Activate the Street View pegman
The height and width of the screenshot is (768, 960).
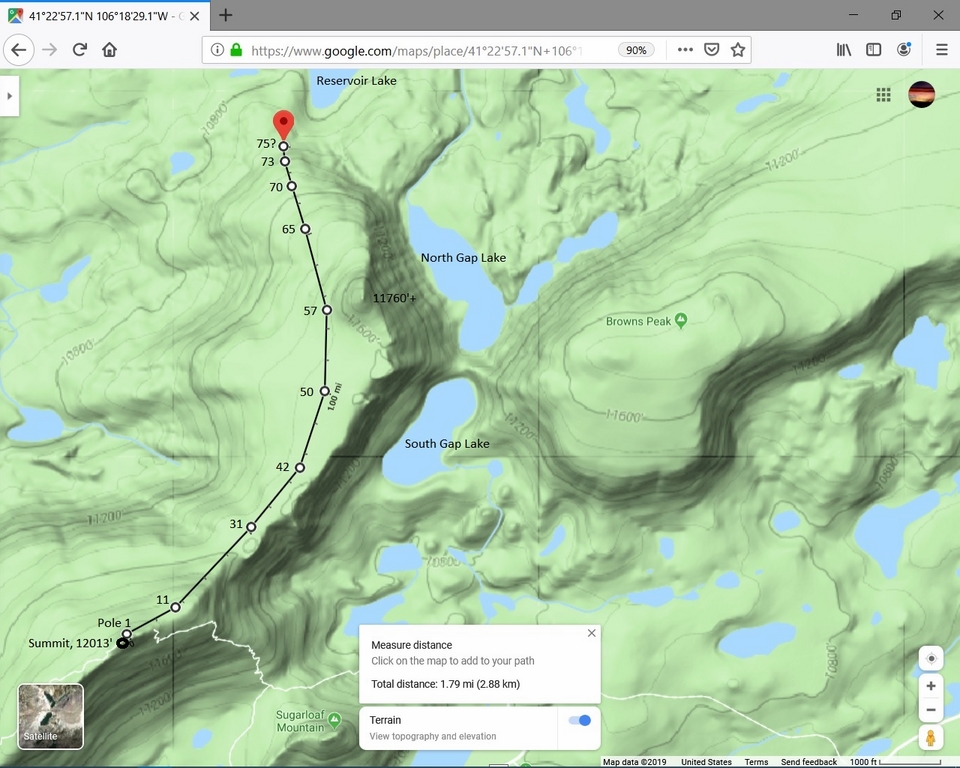click(931, 739)
